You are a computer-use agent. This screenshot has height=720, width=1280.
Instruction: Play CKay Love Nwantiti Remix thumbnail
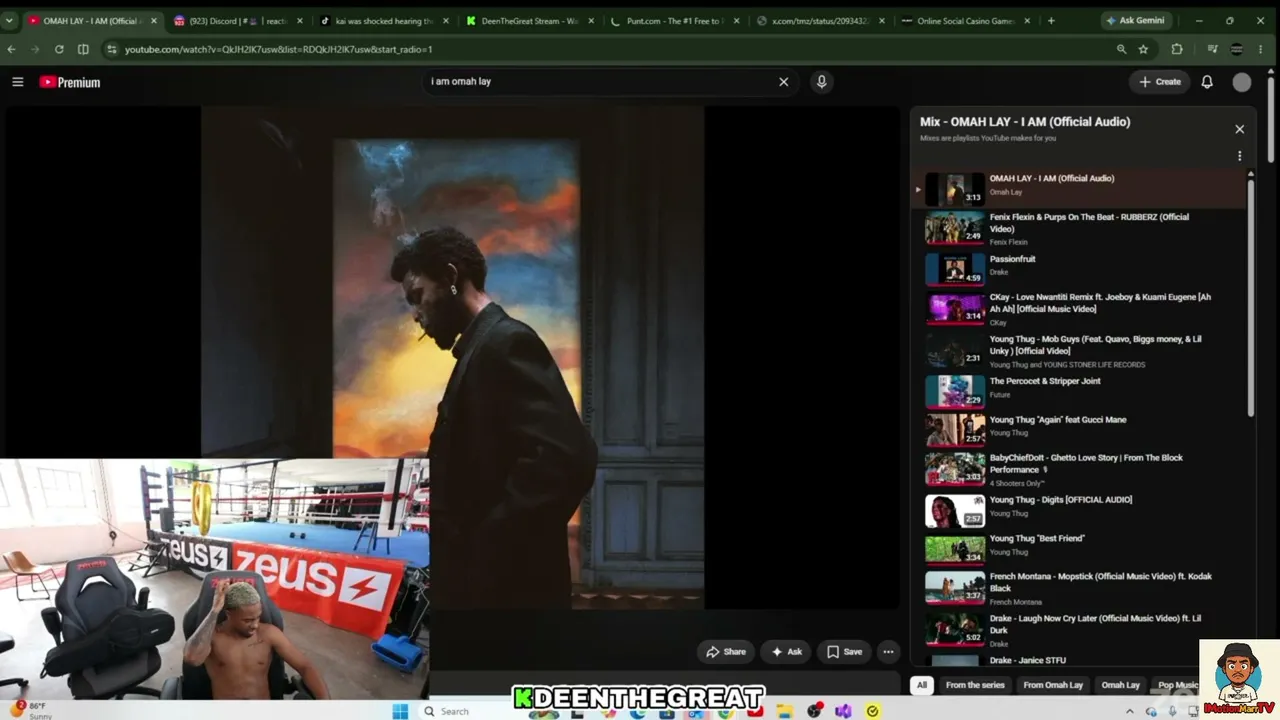[x=955, y=308]
